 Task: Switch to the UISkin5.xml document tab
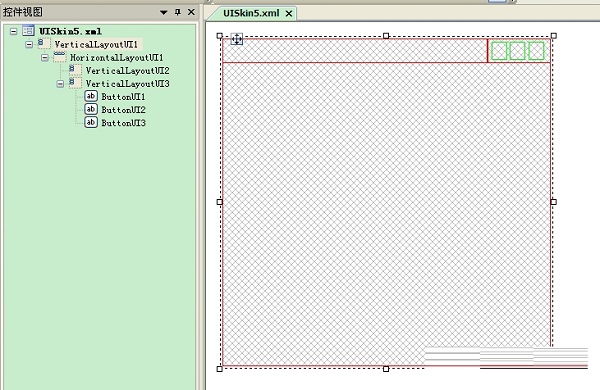point(251,13)
